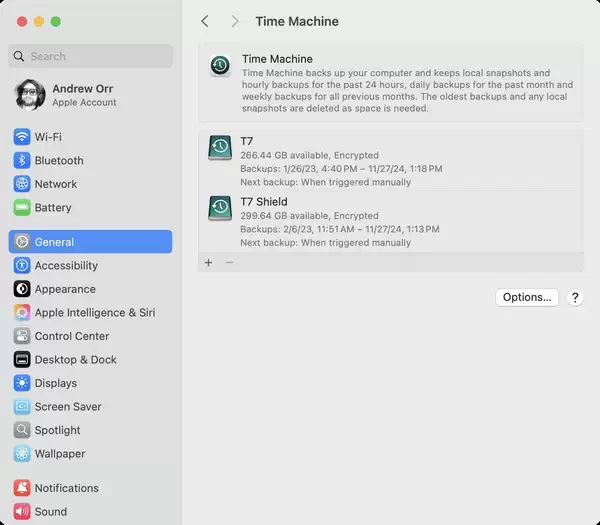
Task: Select the Appearance icon
Action: pos(22,289)
